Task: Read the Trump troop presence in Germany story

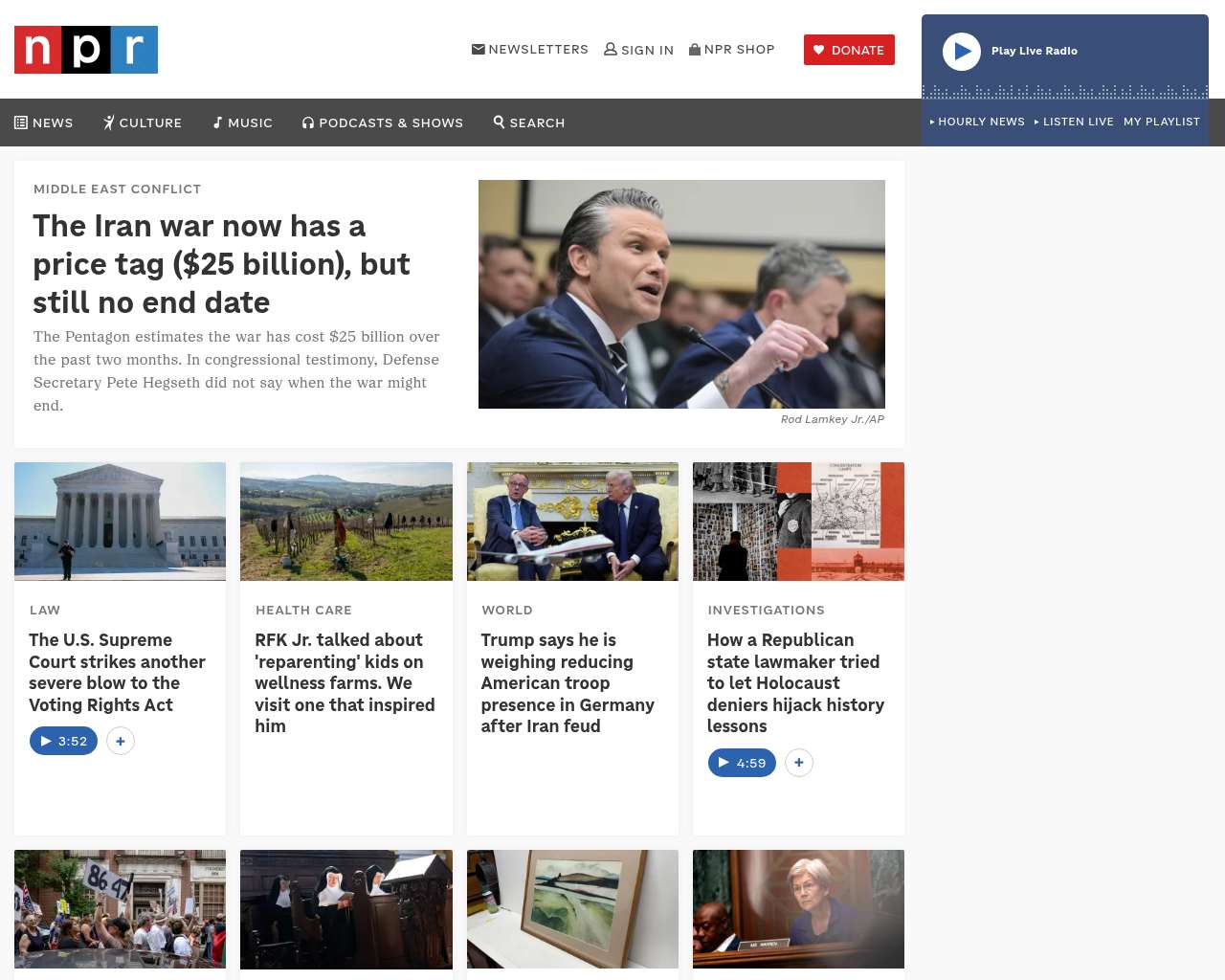Action: tap(568, 683)
